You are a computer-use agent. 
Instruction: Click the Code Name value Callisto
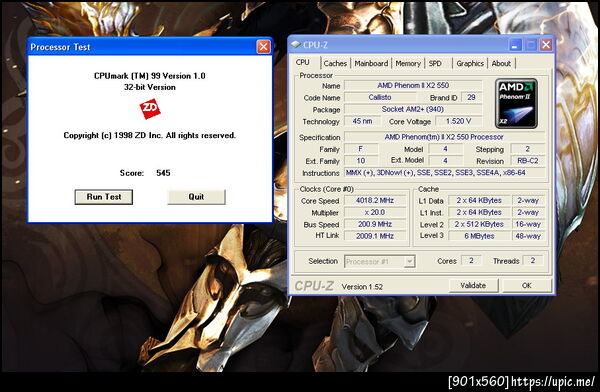pyautogui.click(x=380, y=97)
